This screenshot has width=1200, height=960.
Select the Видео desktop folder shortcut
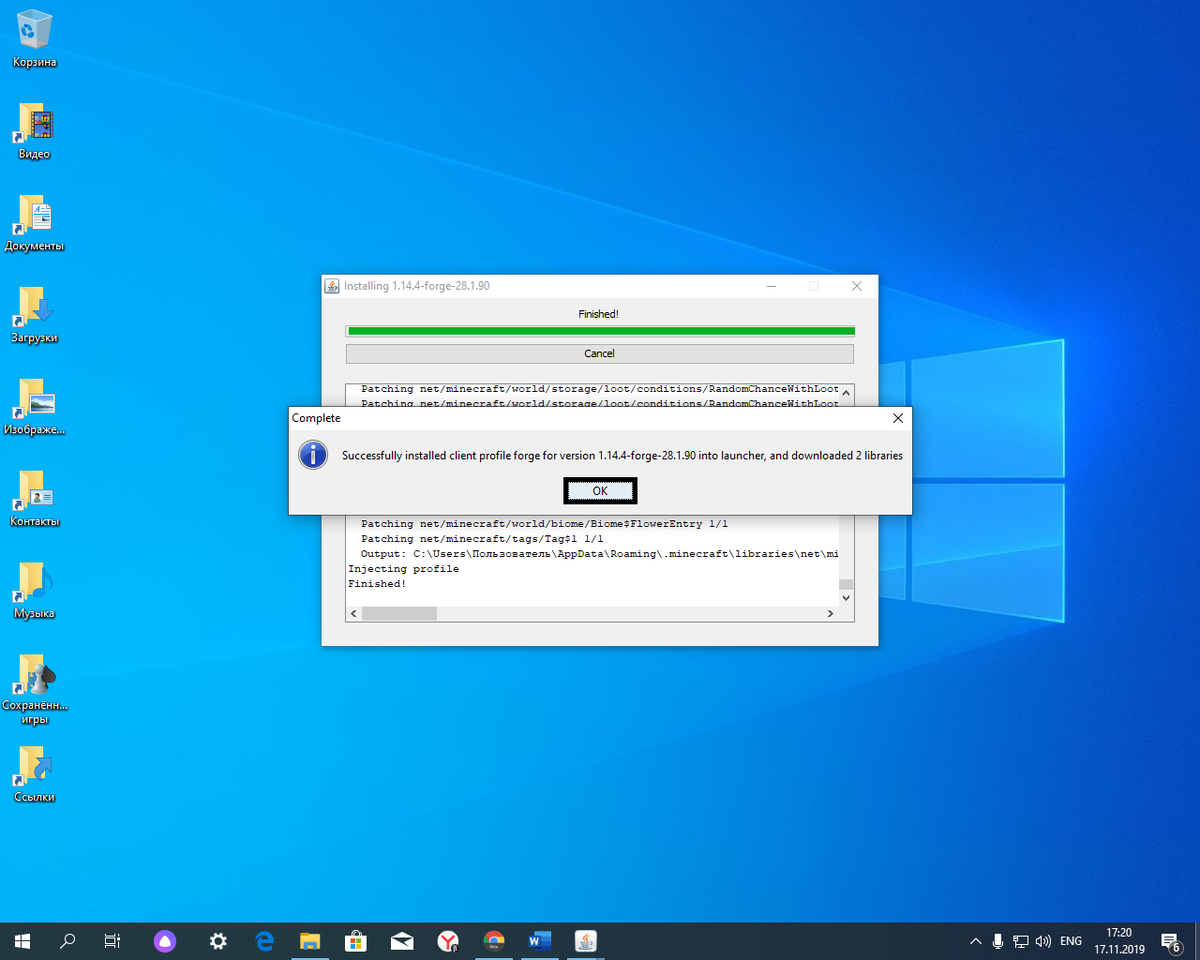[x=34, y=132]
